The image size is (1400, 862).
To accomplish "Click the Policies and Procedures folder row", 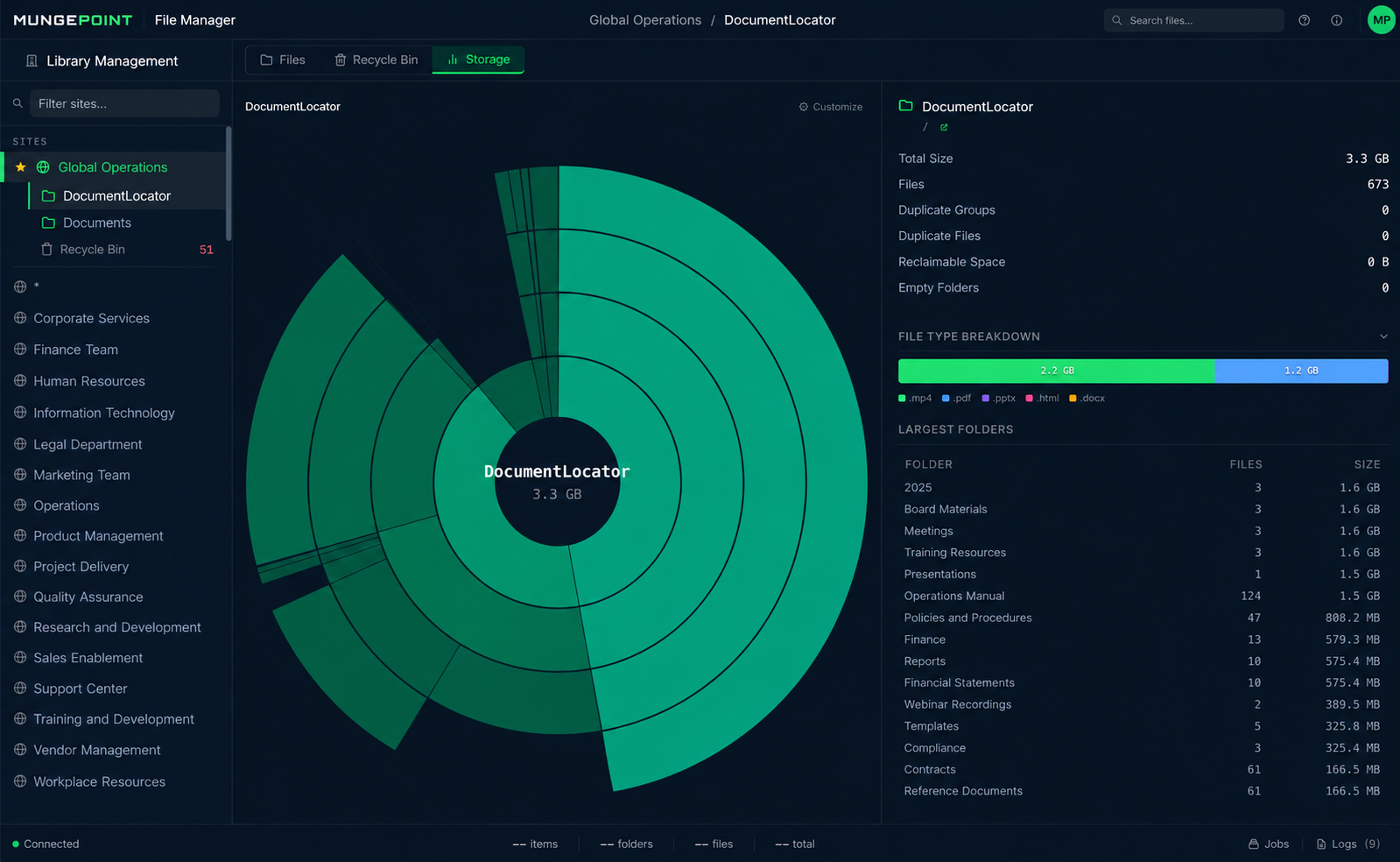I will pos(1143,618).
